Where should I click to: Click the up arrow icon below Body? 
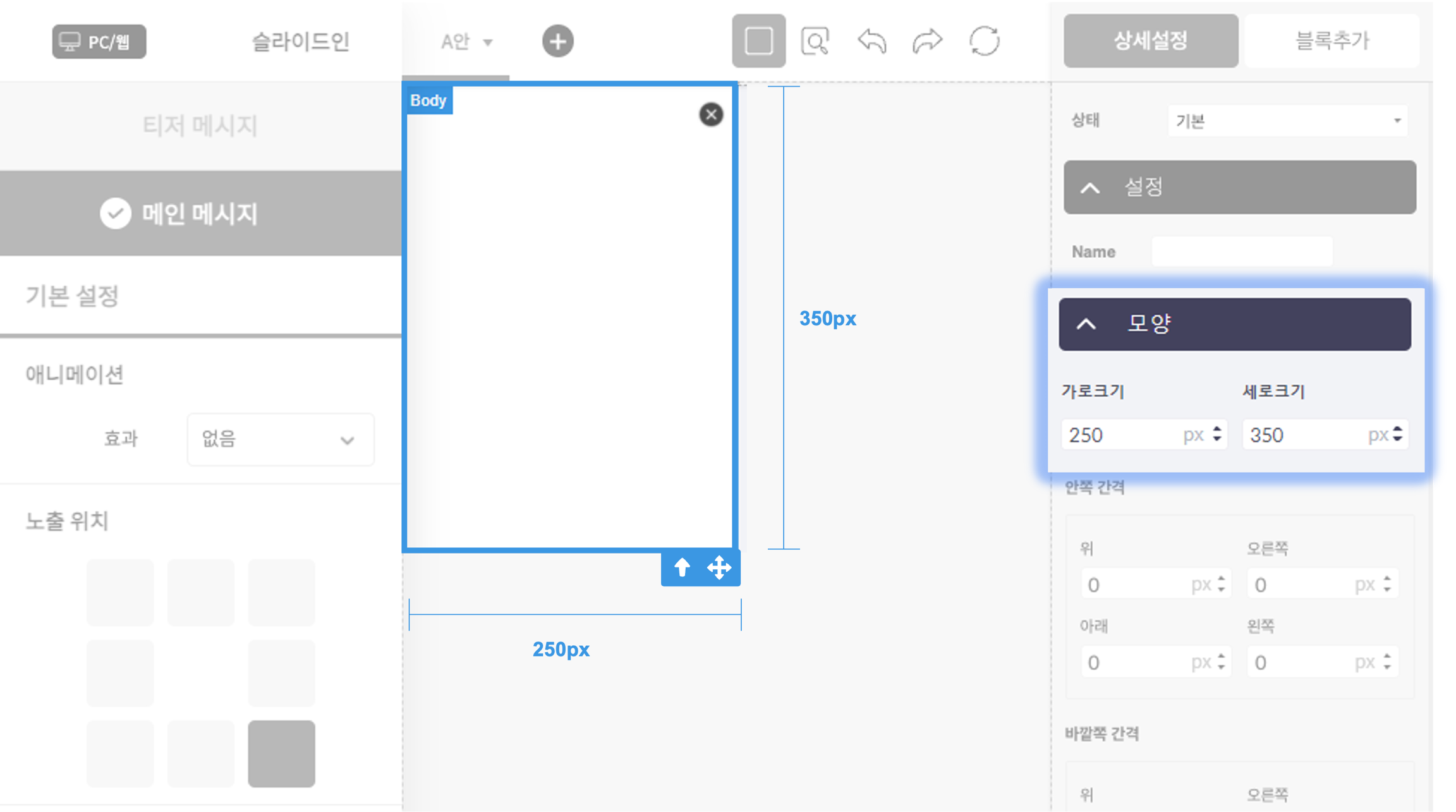682,567
